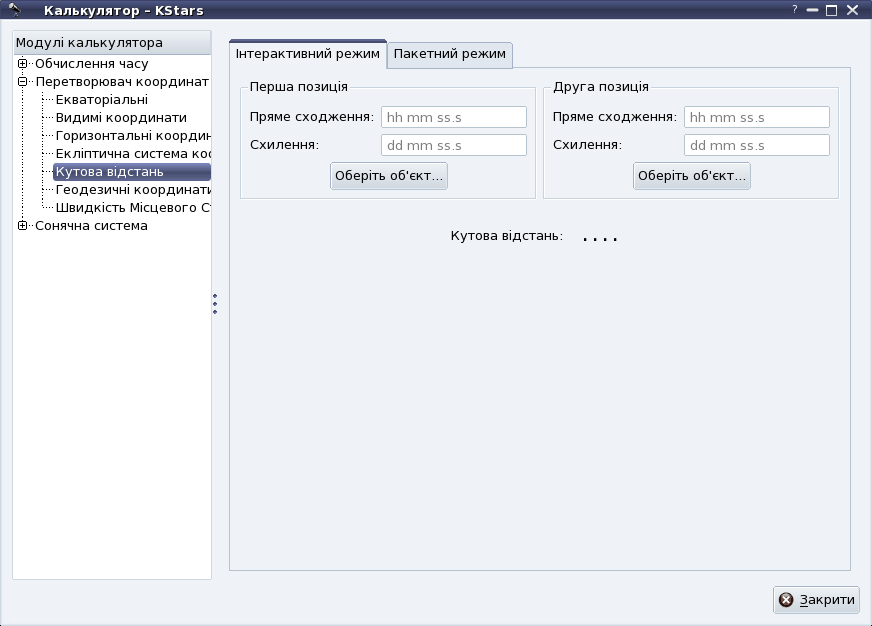Select Геодезичні координати tree item
Screen dimensions: 872x626
coord(132,190)
